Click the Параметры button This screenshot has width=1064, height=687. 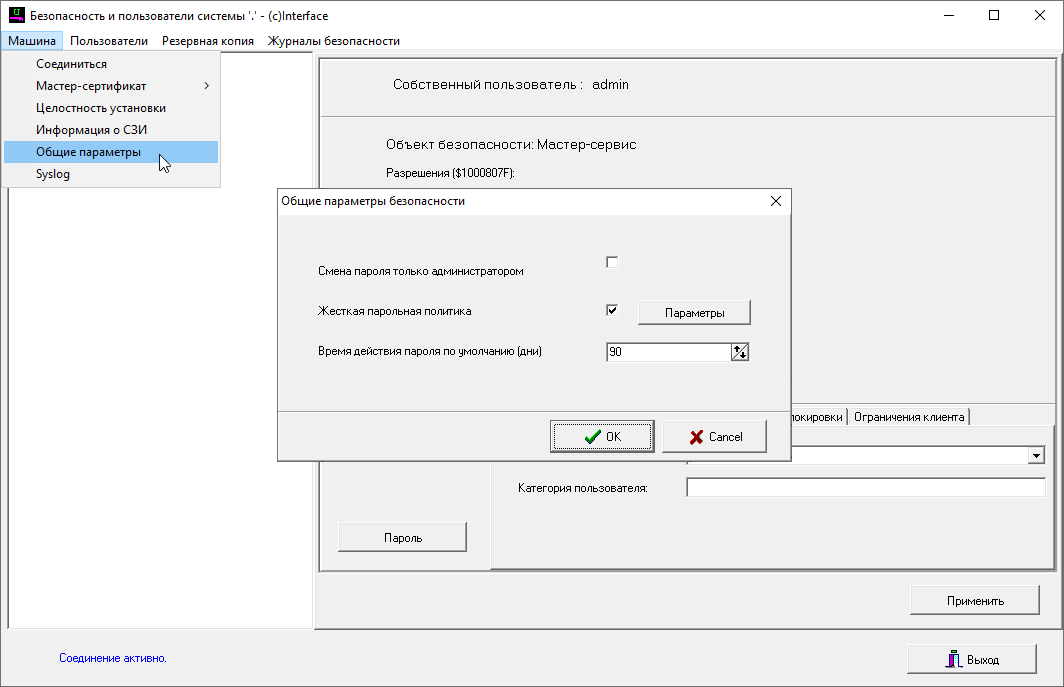694,313
